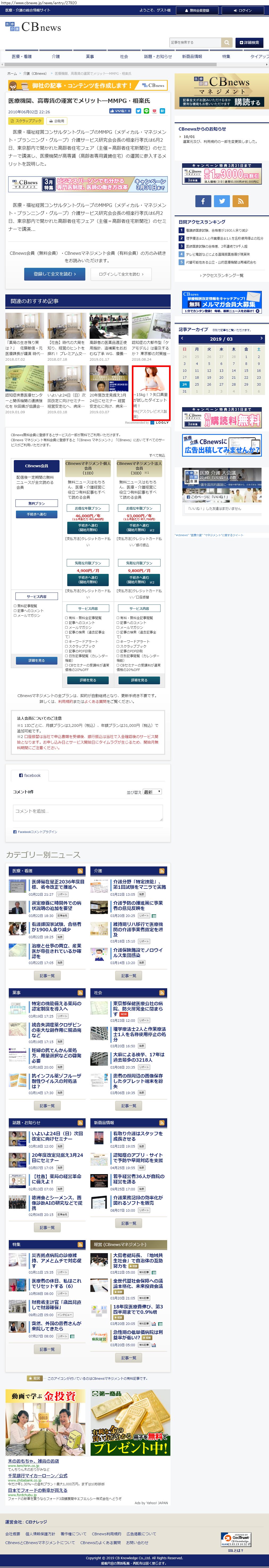Open RSS feed icon for 話題・お知らせ category

pyautogui.click(x=80, y=1123)
